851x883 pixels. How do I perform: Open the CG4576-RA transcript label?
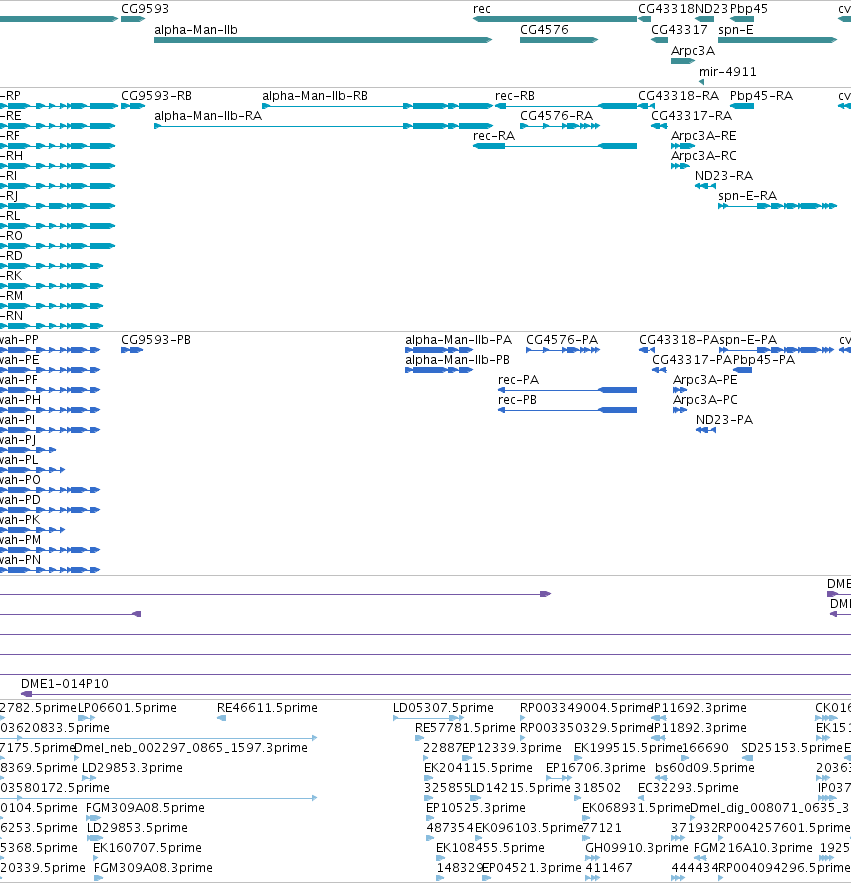pos(556,115)
